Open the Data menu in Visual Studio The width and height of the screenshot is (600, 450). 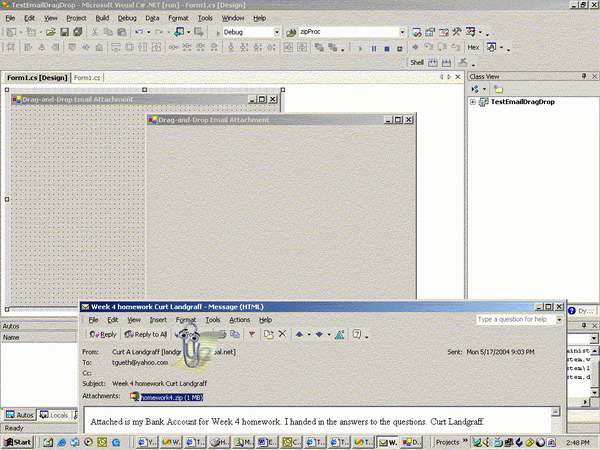point(152,18)
